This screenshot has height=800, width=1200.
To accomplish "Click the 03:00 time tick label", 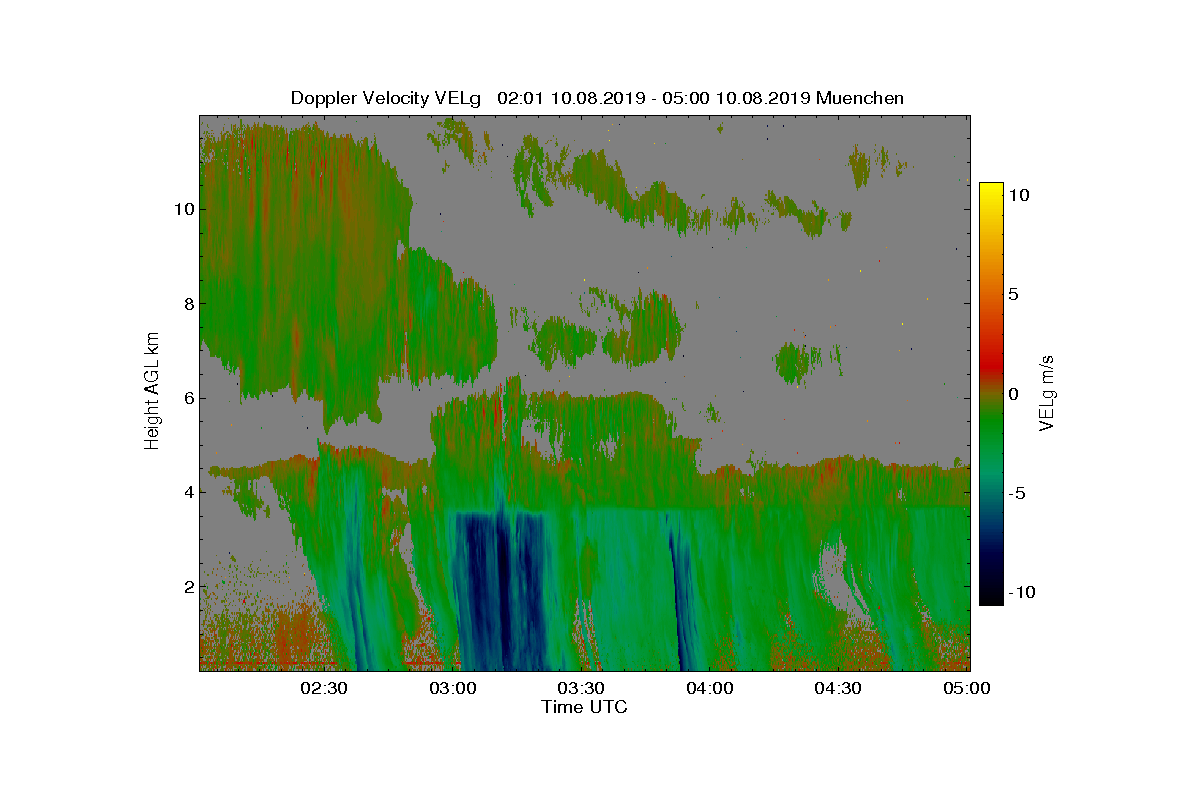I will 452,688.
